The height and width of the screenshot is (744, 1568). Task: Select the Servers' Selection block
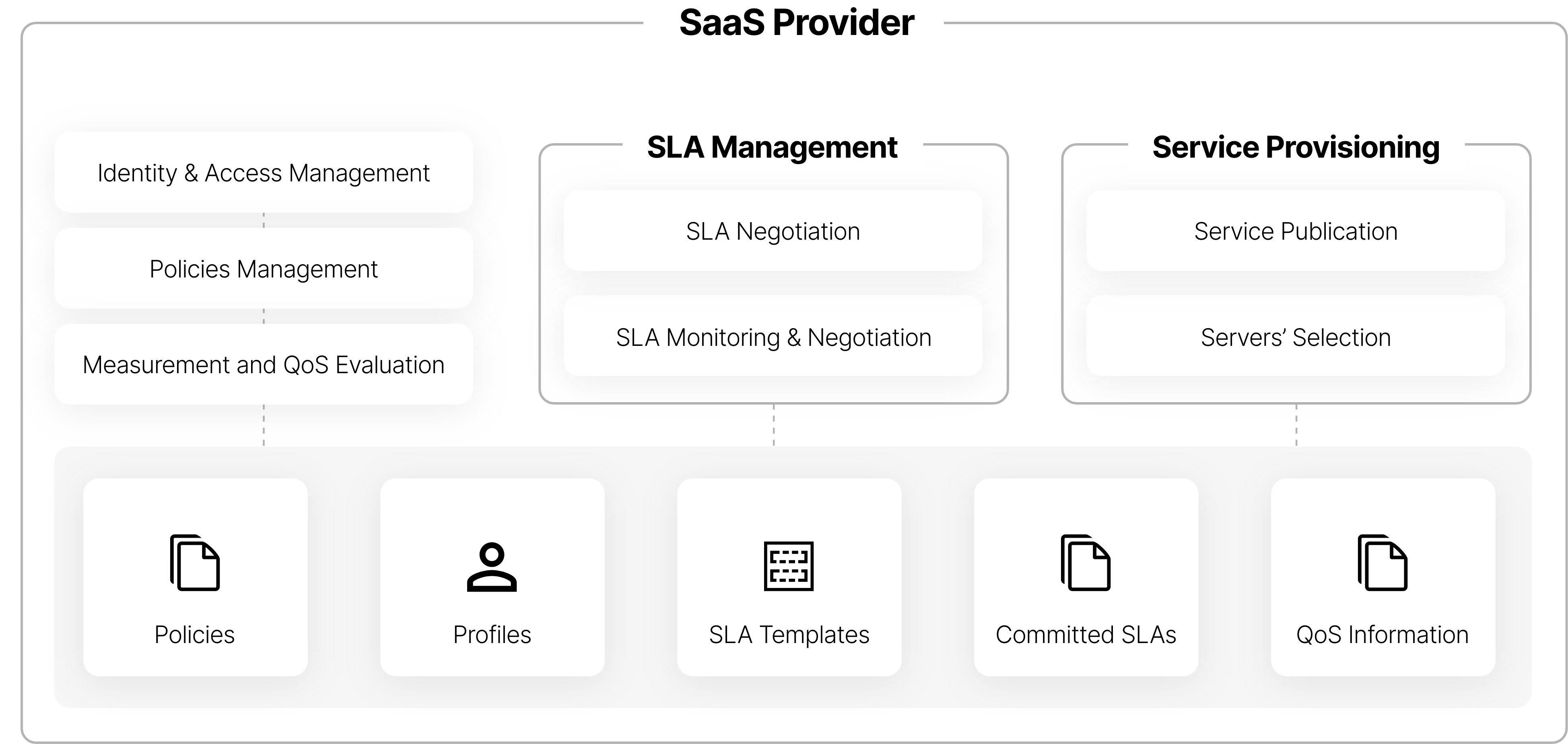pos(1296,337)
